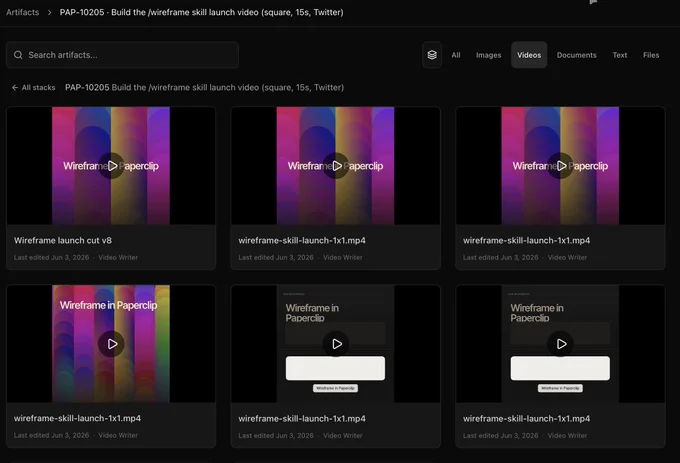Play the Wireframe launch cut v8 video
This screenshot has width=680, height=463.
(x=111, y=166)
